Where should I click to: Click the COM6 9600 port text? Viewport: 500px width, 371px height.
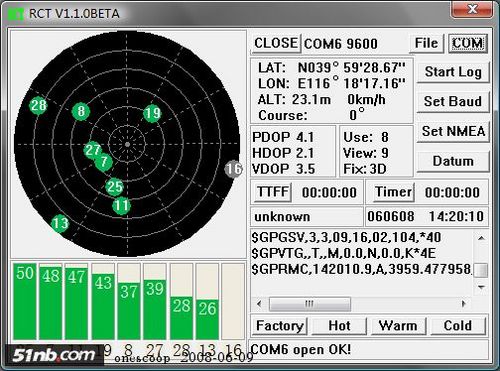point(341,44)
